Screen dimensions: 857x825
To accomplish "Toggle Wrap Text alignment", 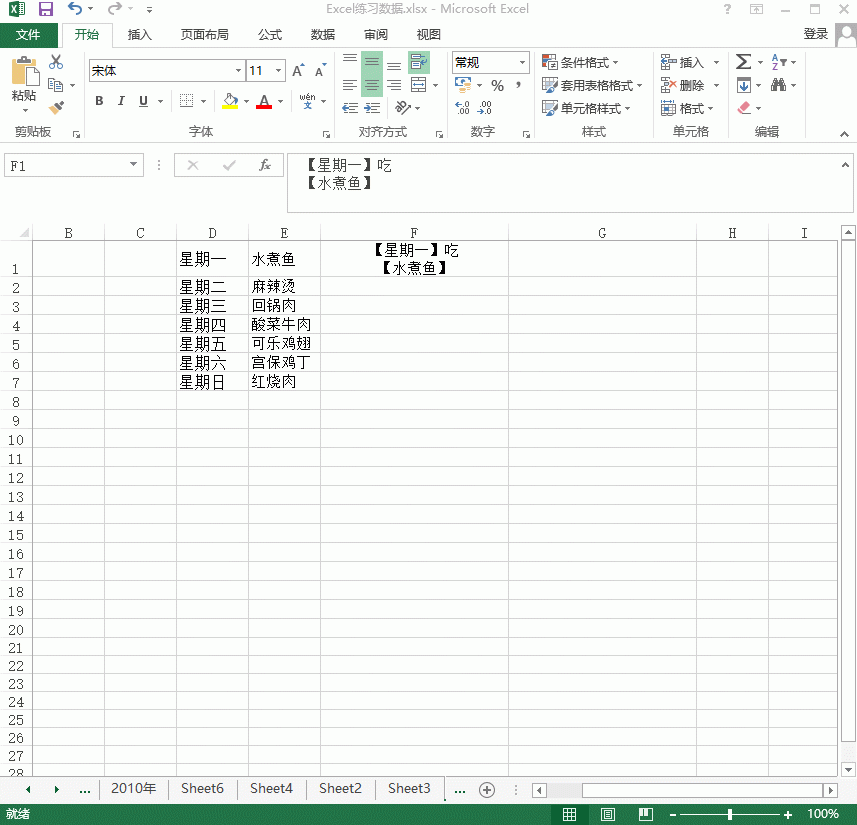I will tap(418, 62).
